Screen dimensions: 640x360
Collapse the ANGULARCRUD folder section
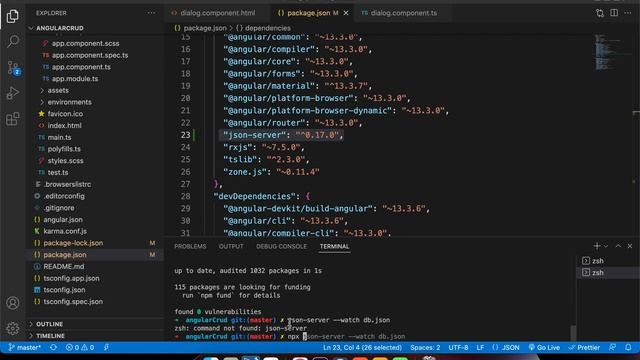pyautogui.click(x=60, y=28)
